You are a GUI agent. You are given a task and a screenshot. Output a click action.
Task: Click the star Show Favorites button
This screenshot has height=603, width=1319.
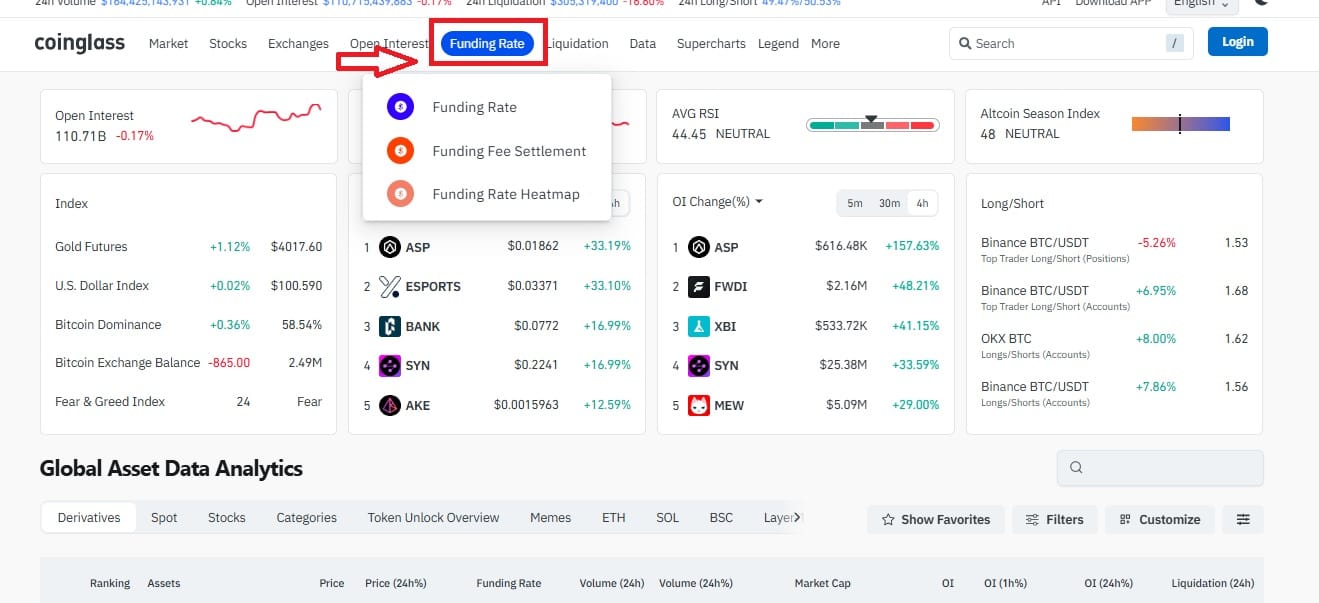935,519
